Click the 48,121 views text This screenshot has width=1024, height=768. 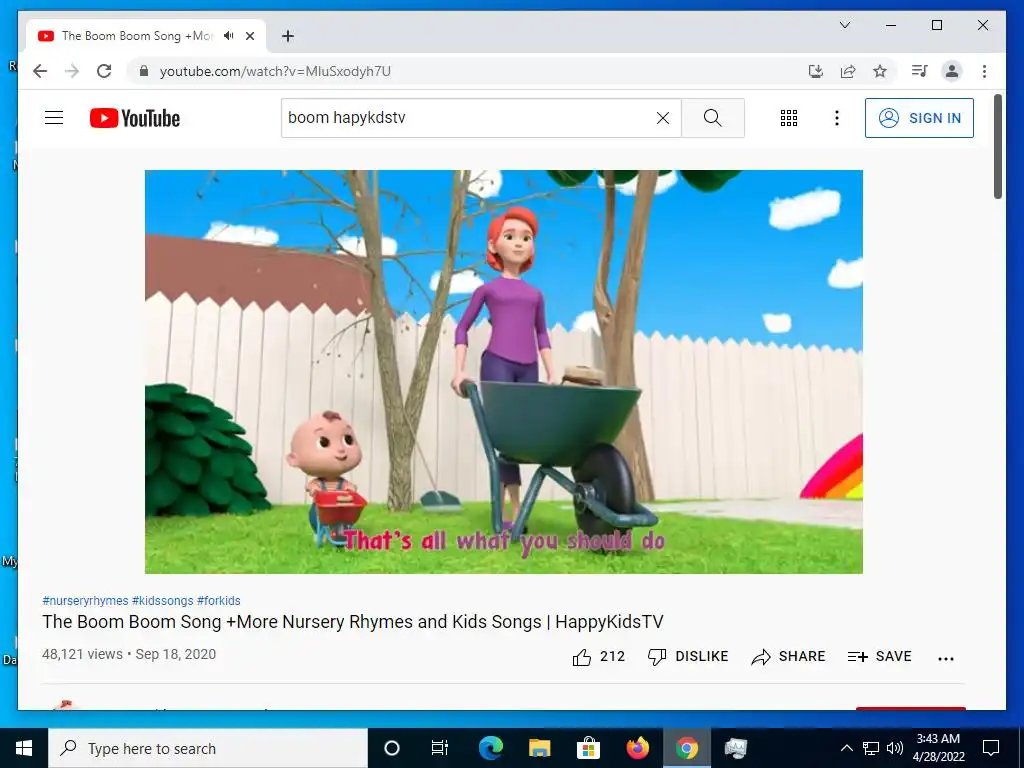pos(82,654)
